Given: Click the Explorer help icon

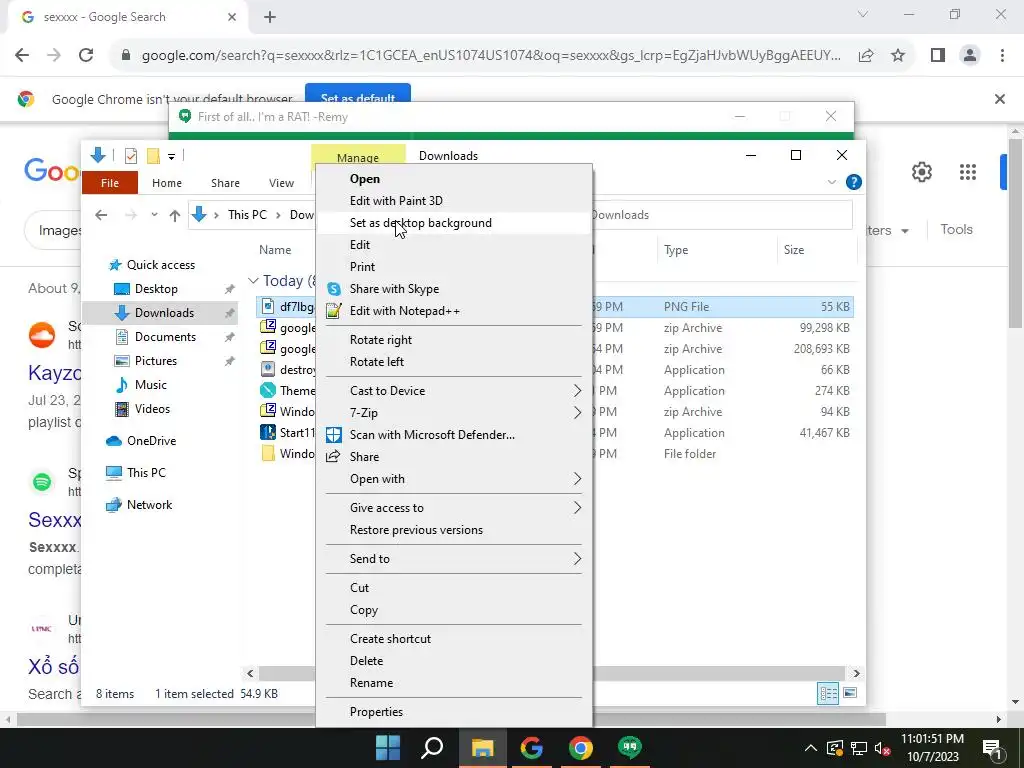Looking at the screenshot, I should (x=854, y=182).
